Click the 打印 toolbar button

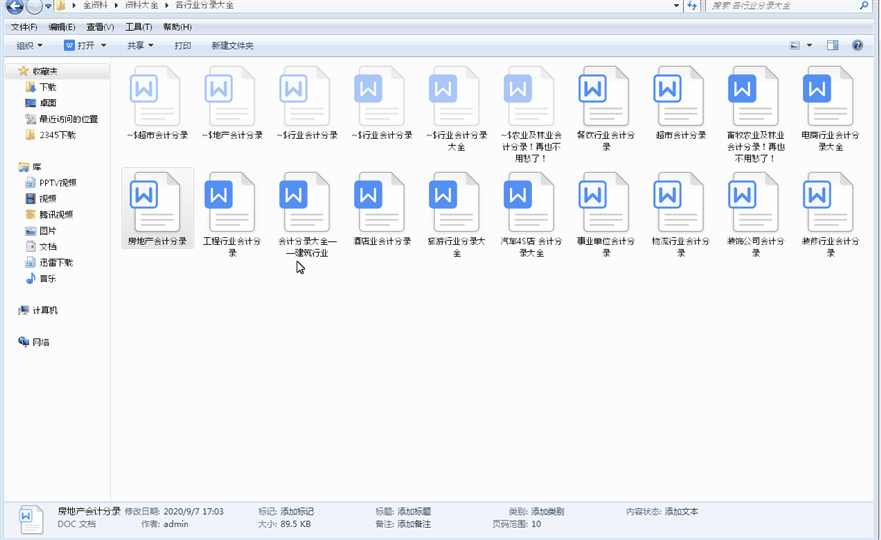click(183, 46)
